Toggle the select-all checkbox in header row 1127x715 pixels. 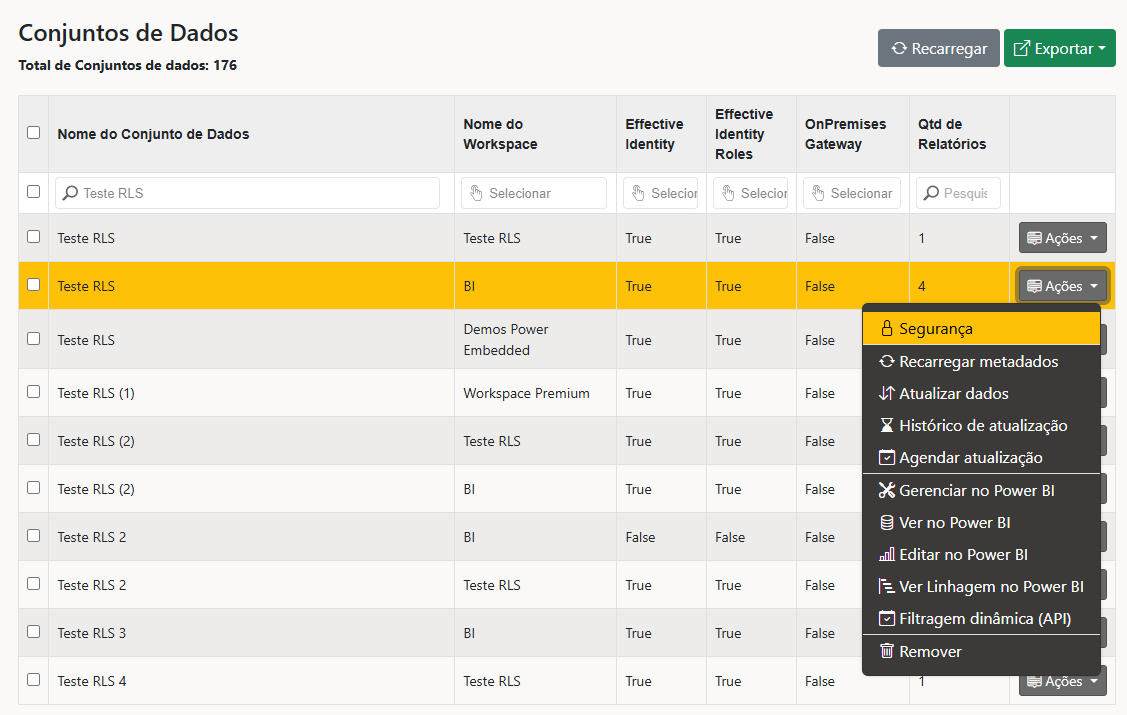click(33, 132)
